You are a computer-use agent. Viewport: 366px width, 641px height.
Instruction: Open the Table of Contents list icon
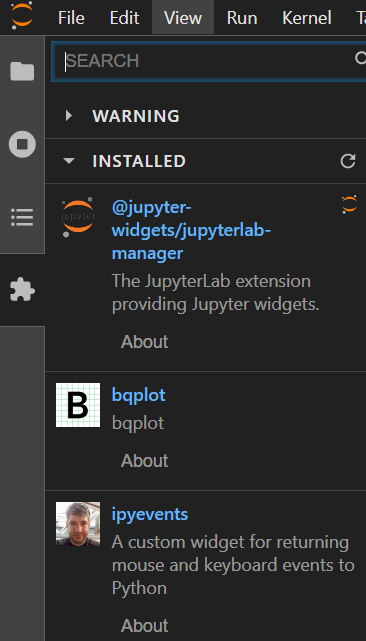[22, 217]
